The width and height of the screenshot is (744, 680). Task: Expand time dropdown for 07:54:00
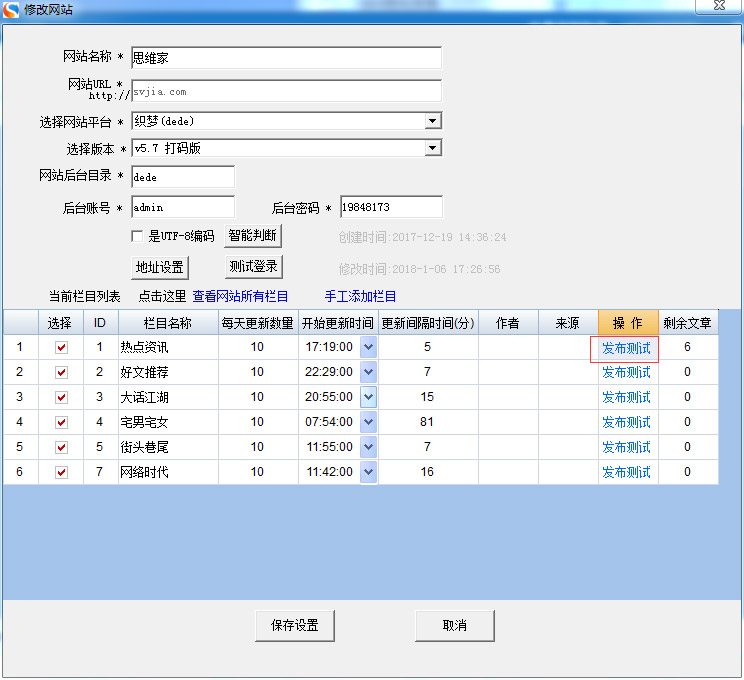tap(368, 422)
